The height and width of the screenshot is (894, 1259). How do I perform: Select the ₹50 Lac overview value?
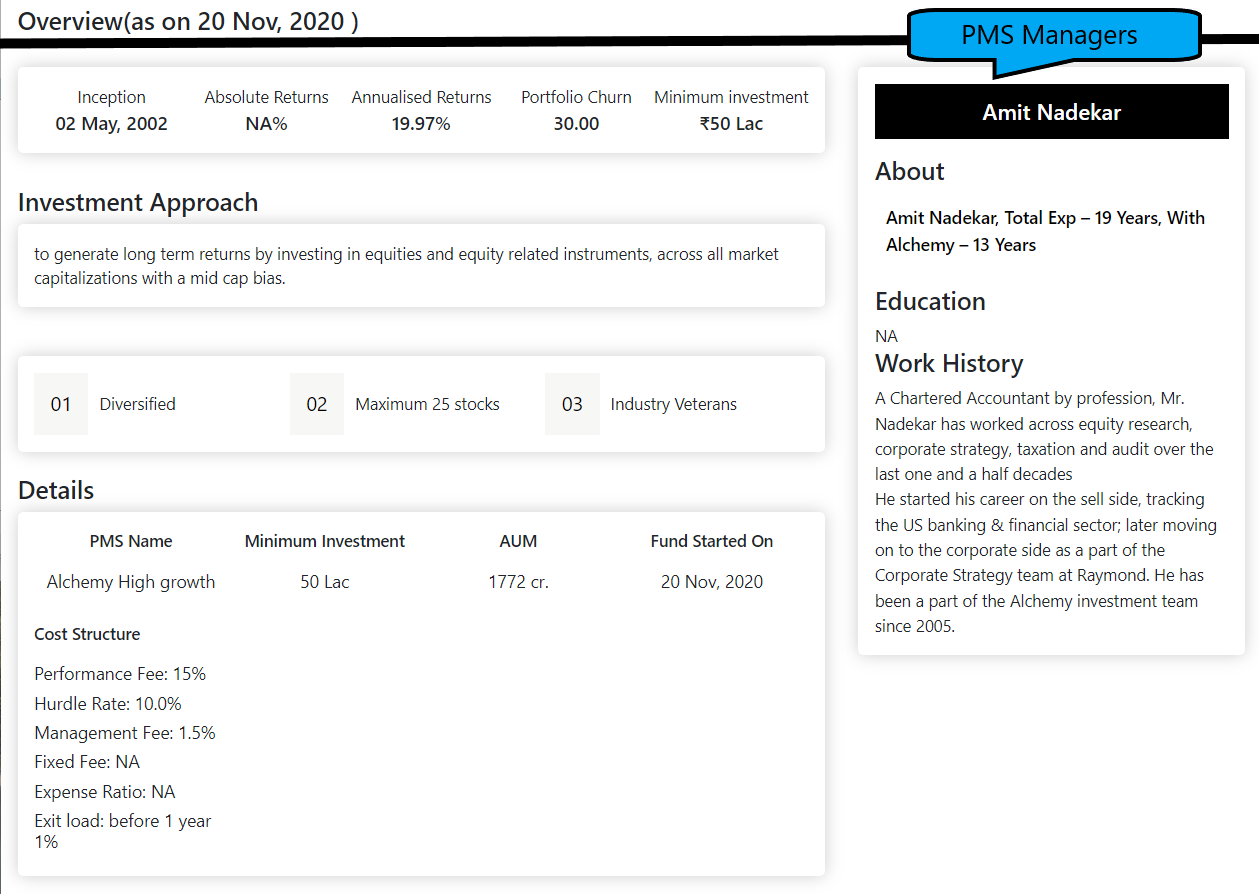pos(732,124)
